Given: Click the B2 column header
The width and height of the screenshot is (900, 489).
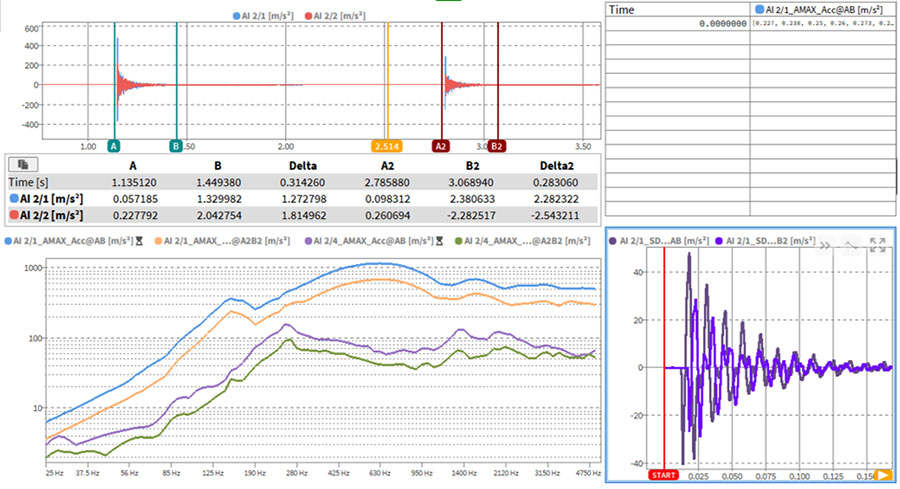Looking at the screenshot, I should 472,165.
